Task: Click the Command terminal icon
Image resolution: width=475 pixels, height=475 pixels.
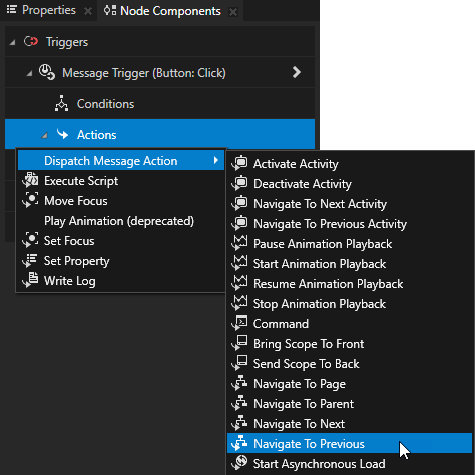Action: tap(240, 323)
